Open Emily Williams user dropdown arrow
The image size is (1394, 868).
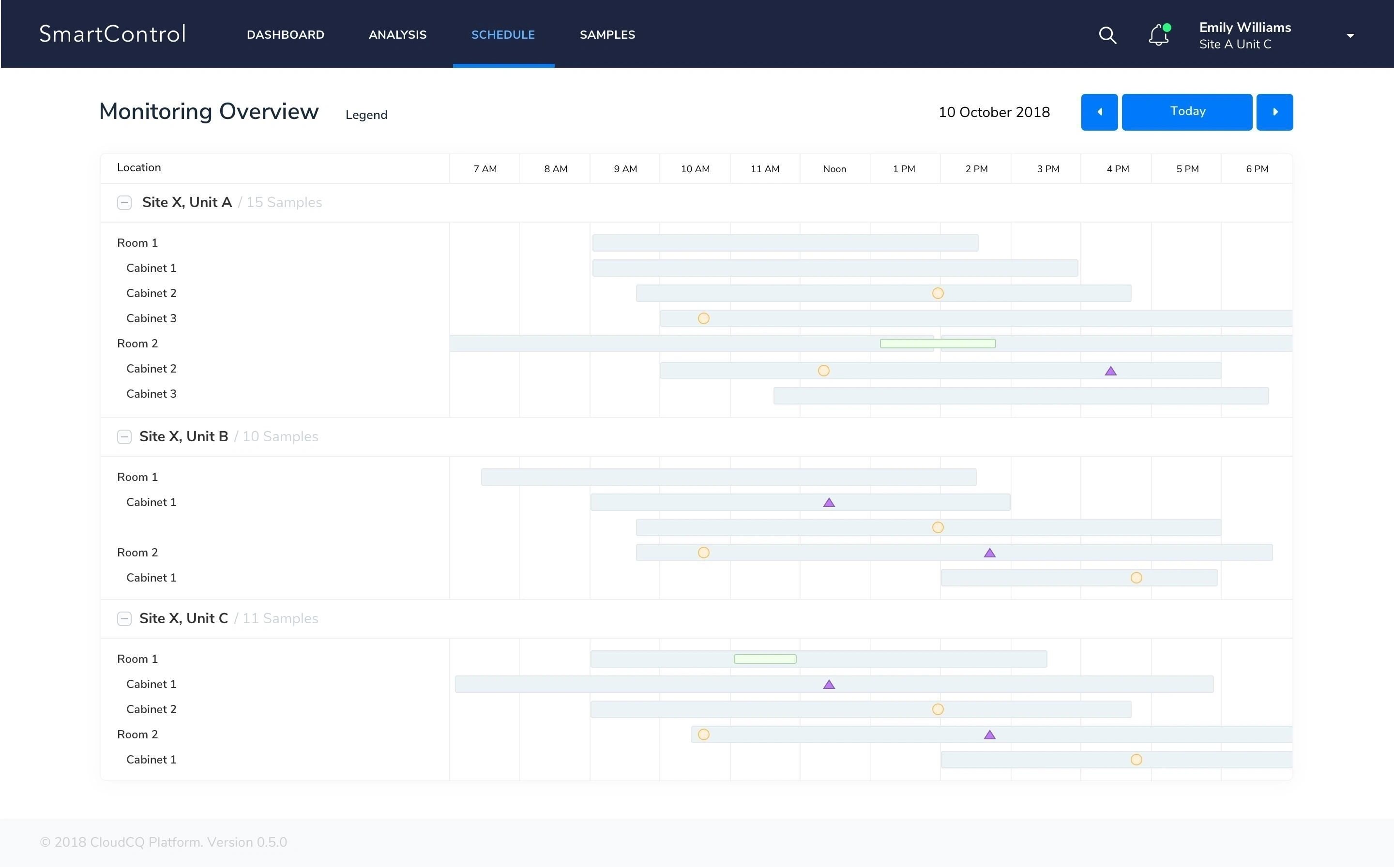[1350, 36]
